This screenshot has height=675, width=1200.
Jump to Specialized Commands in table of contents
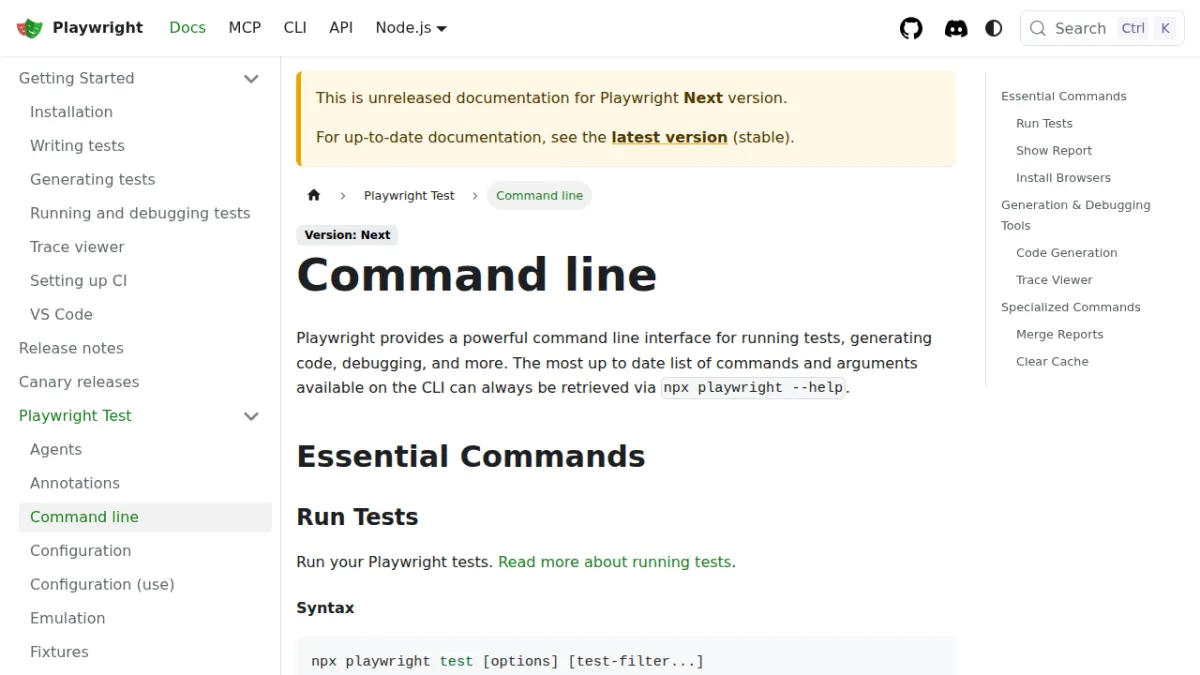[x=1070, y=307]
